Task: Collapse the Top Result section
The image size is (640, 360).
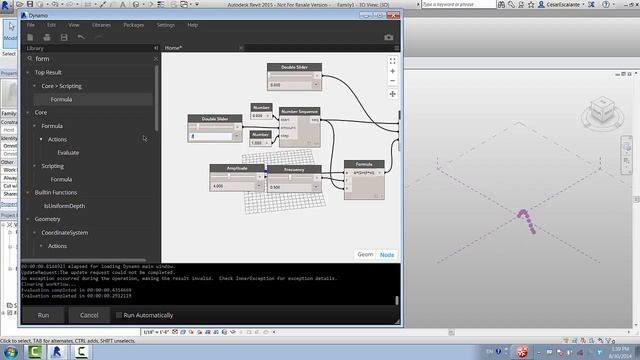Action: [28, 73]
